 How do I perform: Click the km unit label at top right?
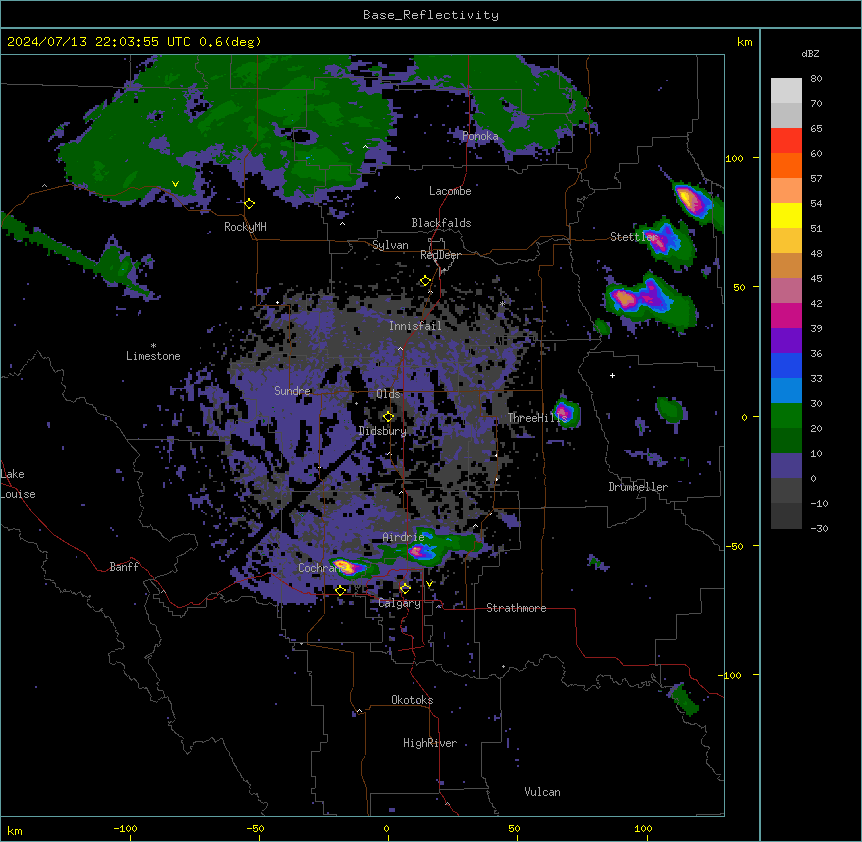[744, 42]
